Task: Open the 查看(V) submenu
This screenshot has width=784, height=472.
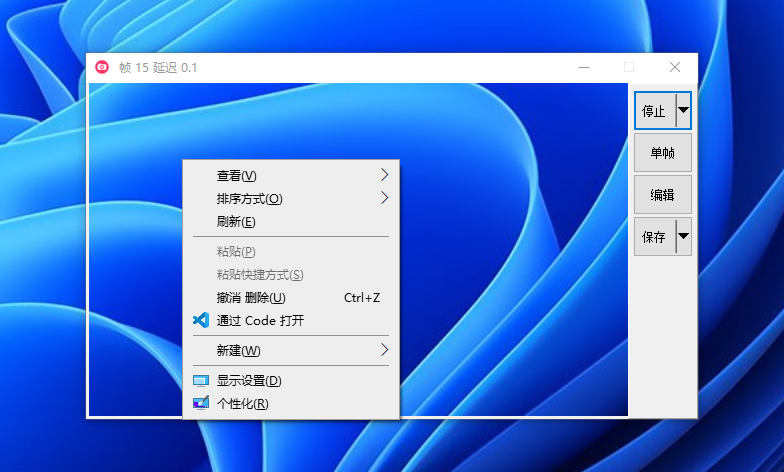Action: [291, 176]
